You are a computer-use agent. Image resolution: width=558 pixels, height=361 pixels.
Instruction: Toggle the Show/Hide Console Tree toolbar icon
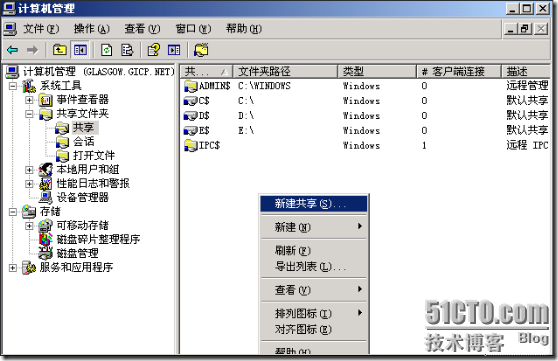tap(80, 50)
